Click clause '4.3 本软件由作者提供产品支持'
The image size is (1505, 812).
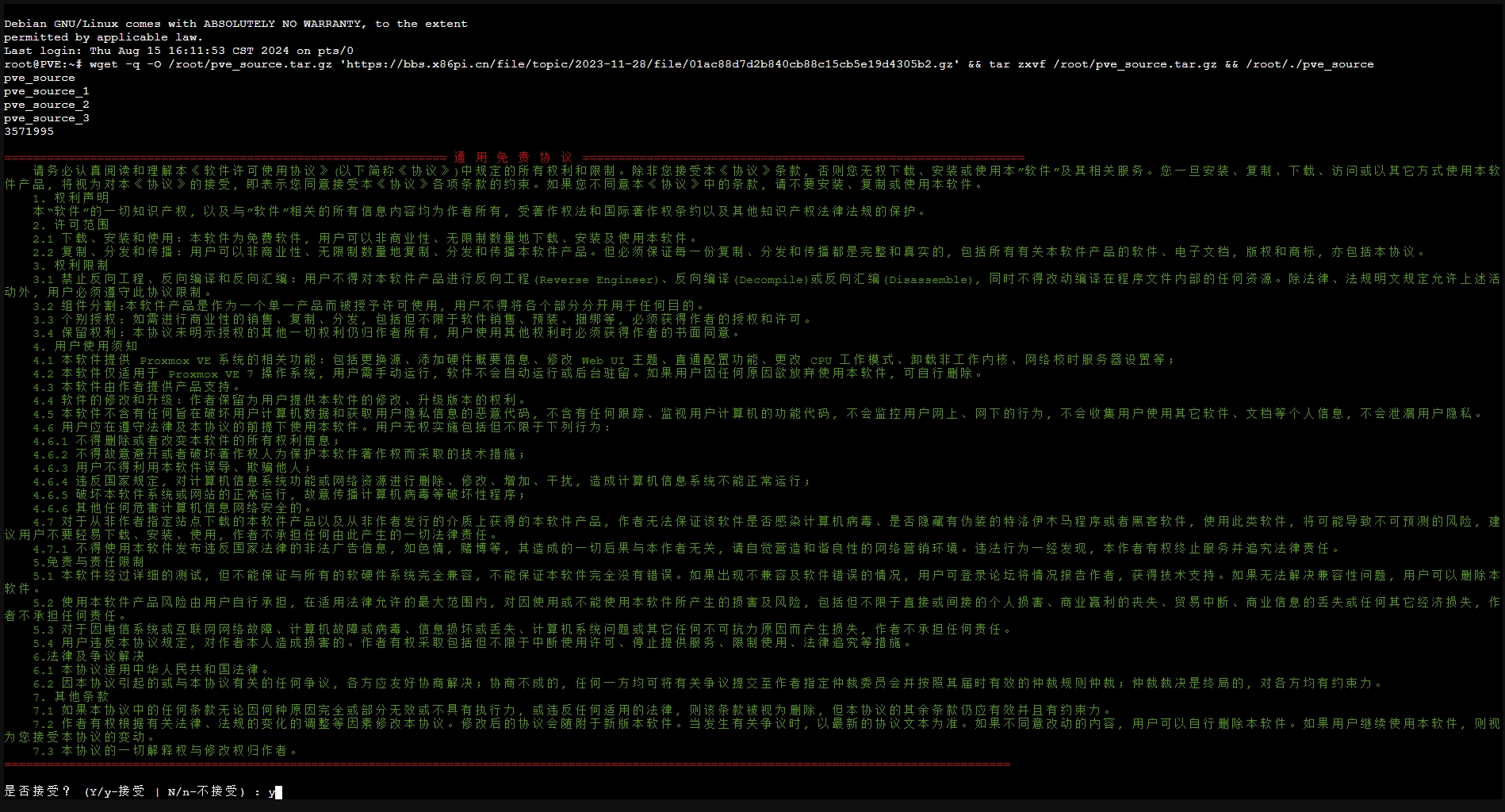click(137, 387)
